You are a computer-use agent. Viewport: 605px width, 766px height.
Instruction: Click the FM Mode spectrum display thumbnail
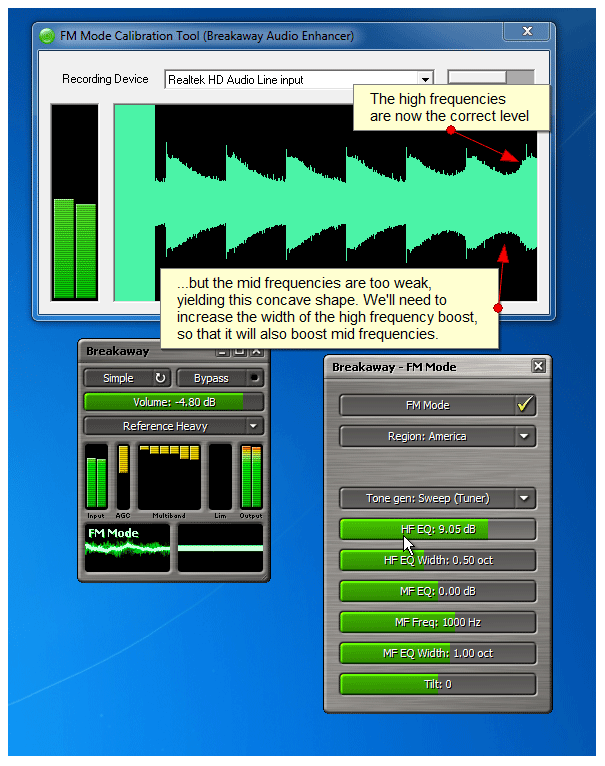coord(127,548)
